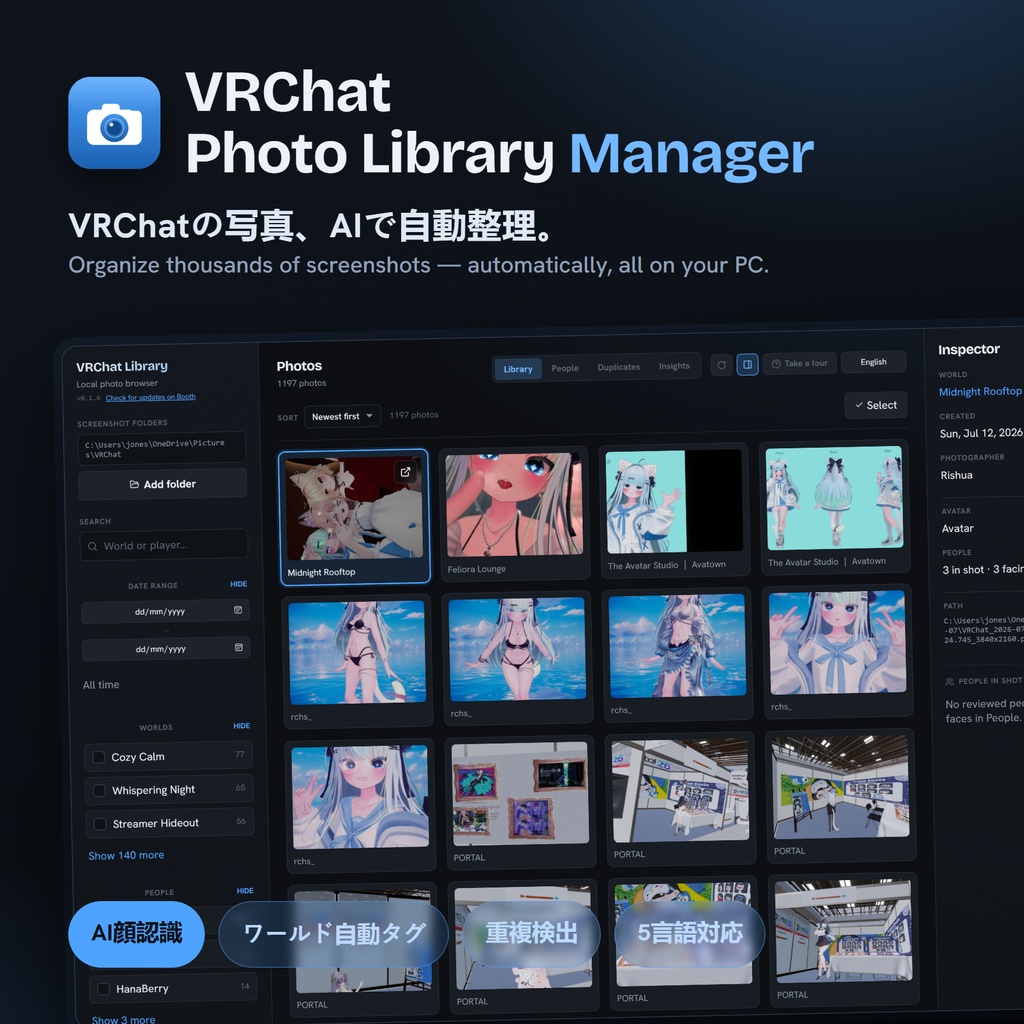Expand Show 140 more worlds
The width and height of the screenshot is (1024, 1024).
(x=126, y=855)
